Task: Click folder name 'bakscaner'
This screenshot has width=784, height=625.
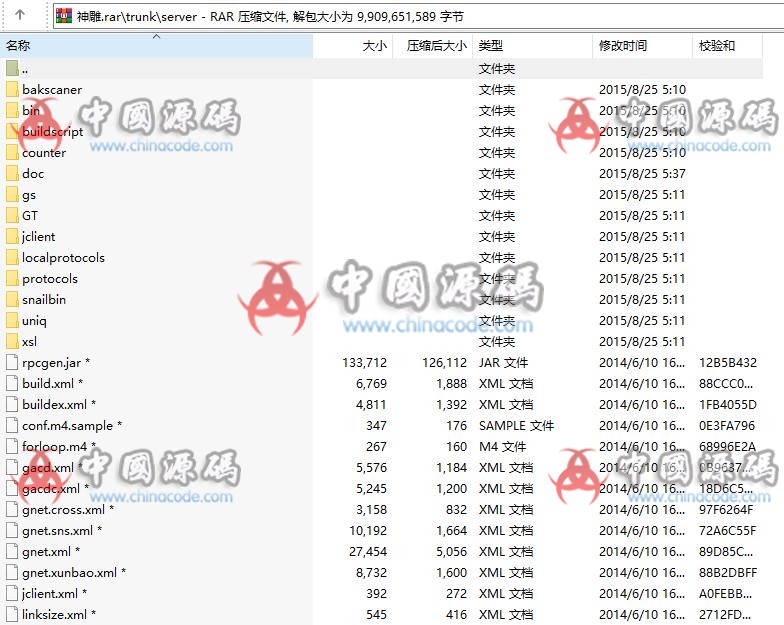Action: pyautogui.click(x=52, y=90)
